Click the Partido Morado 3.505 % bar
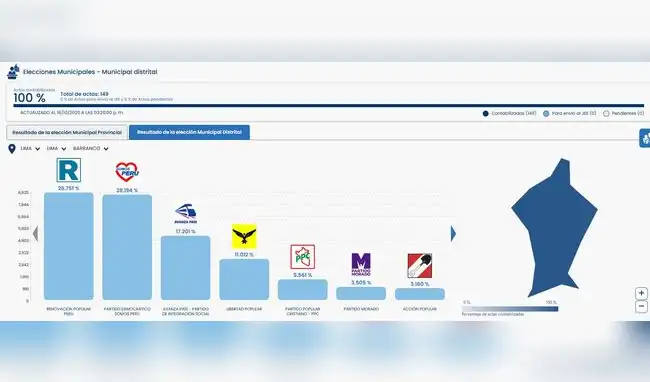650x382 pixels. [x=361, y=293]
